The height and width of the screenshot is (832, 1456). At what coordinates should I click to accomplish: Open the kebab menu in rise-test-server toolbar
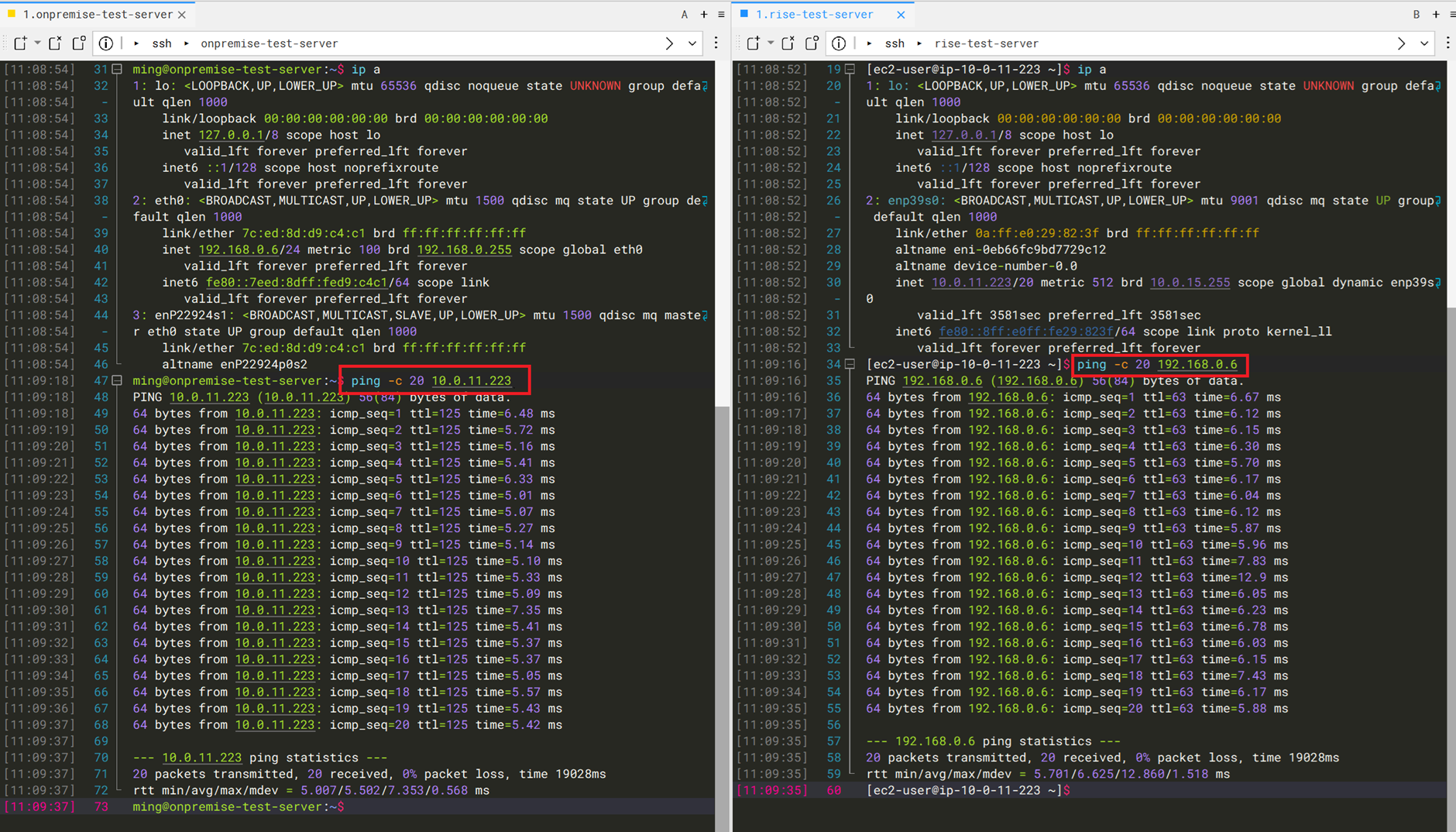tap(1448, 43)
